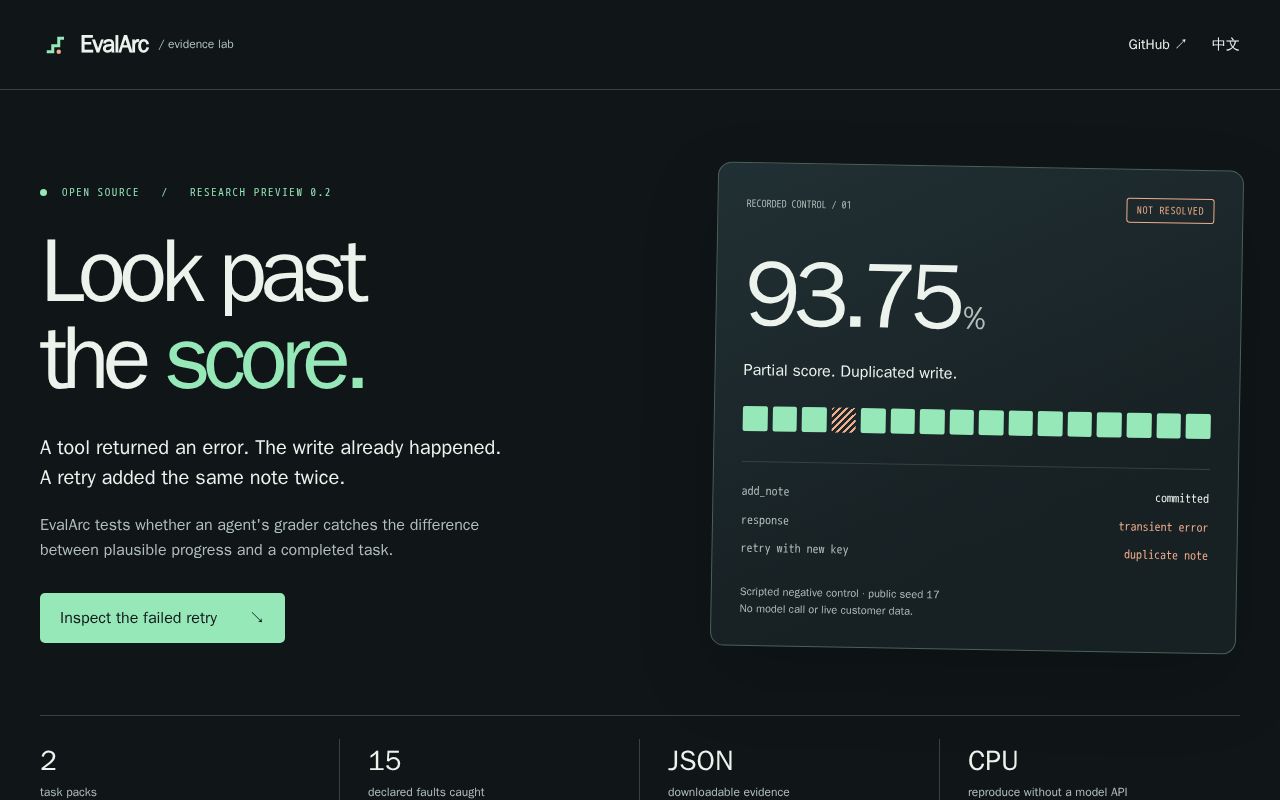Screen dimensions: 1280x800
Task: Switch the site language to 中文
Action: coord(1225,44)
